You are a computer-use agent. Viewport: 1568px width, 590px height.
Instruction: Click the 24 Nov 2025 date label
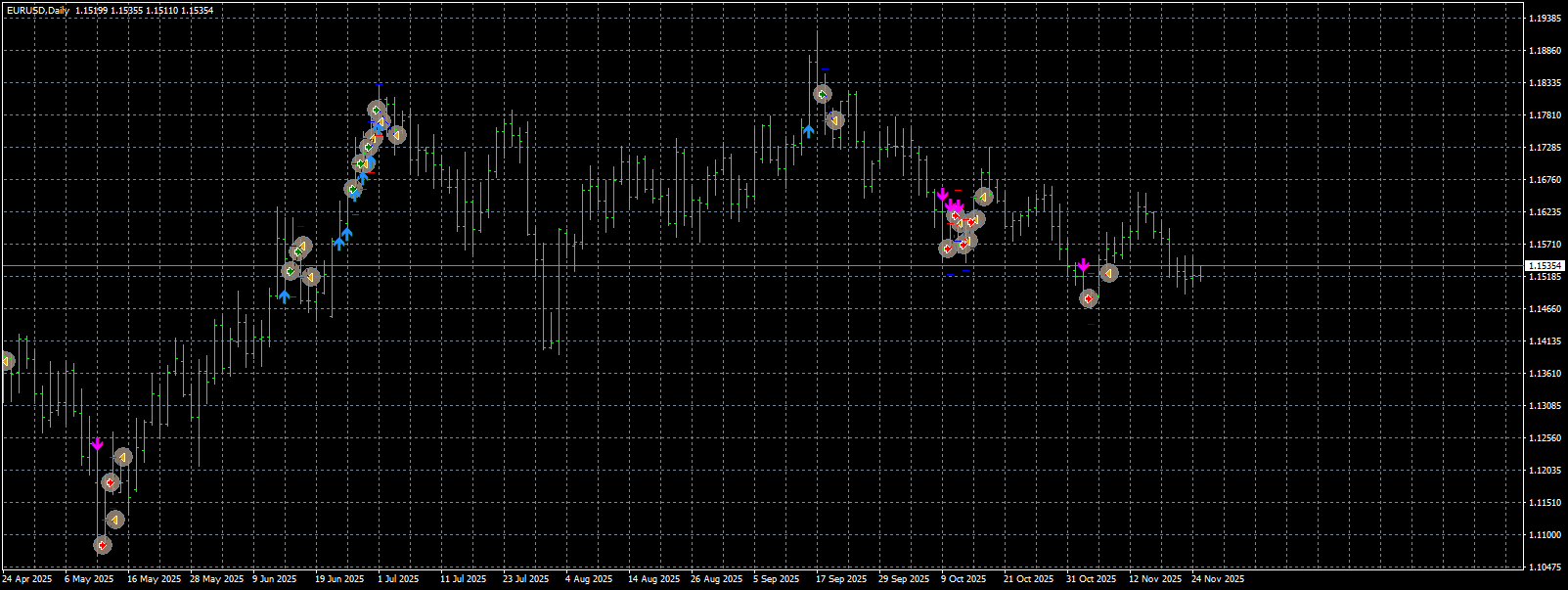(1218, 579)
